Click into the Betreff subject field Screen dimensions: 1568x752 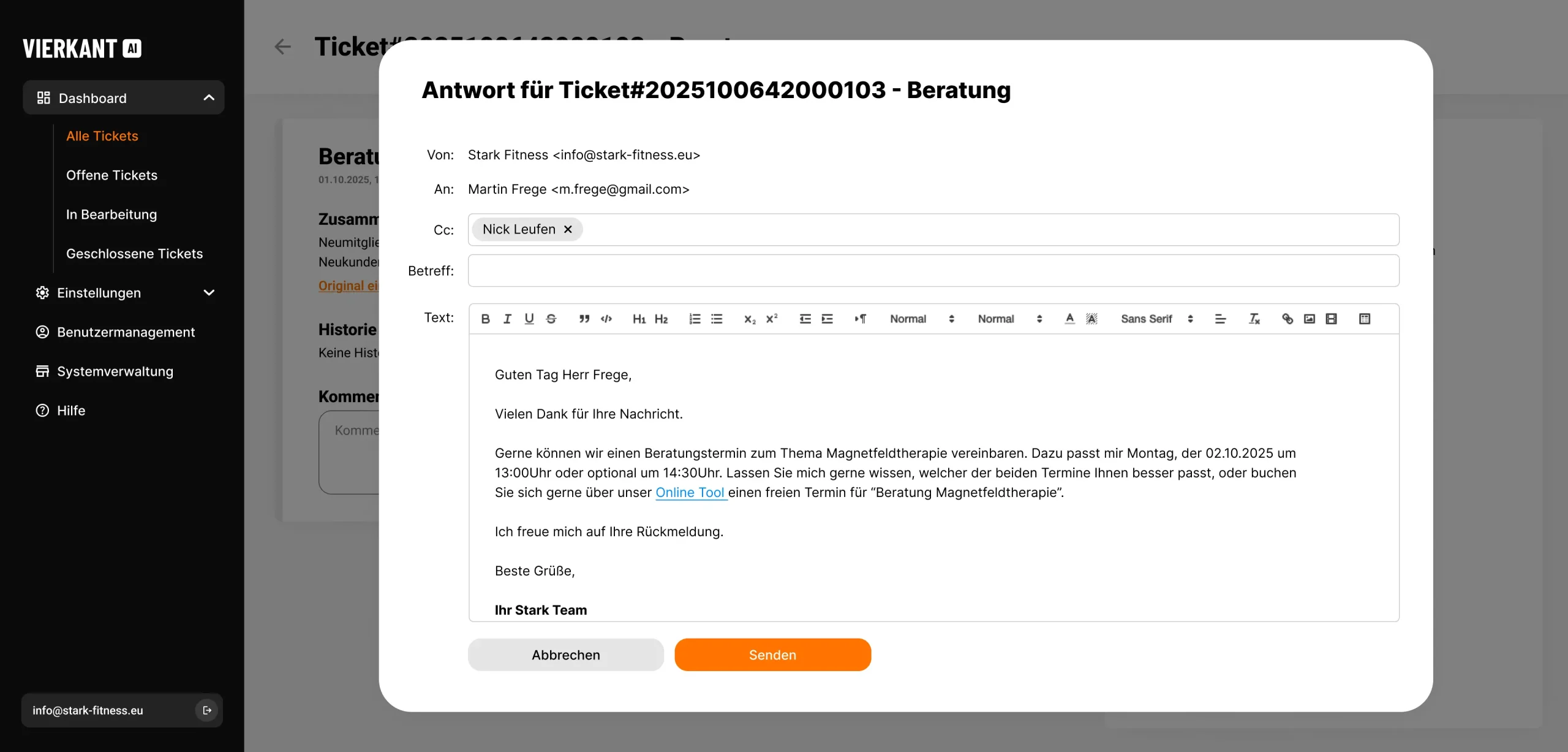pos(933,271)
